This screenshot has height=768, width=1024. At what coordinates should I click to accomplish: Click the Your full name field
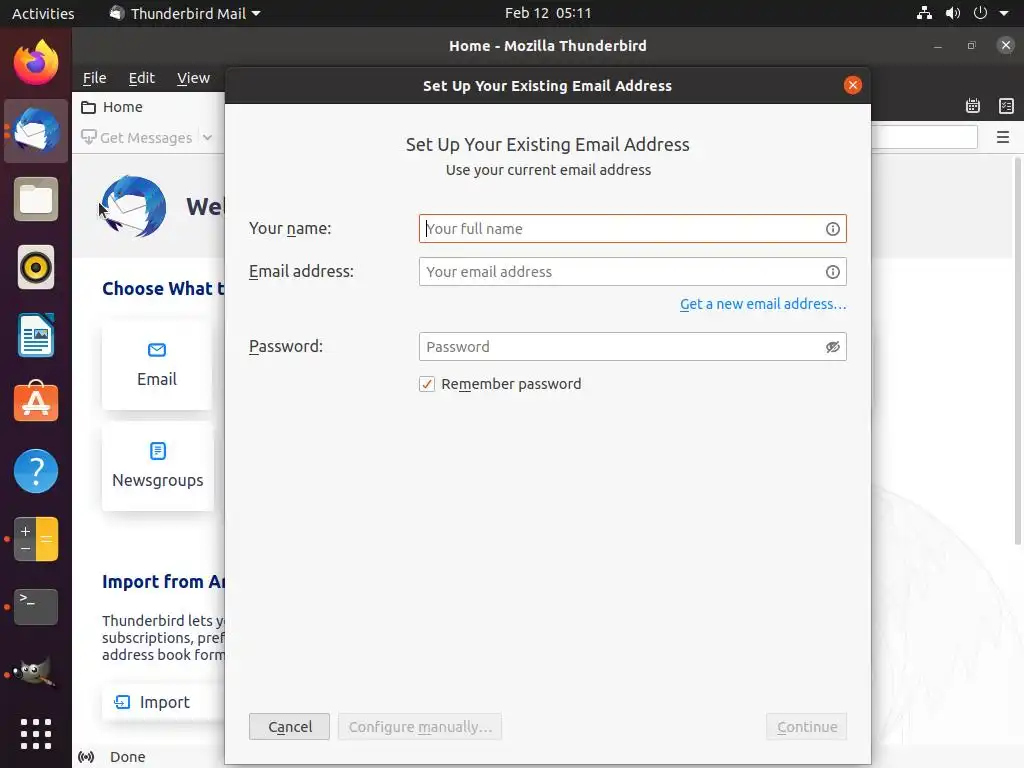(x=633, y=229)
